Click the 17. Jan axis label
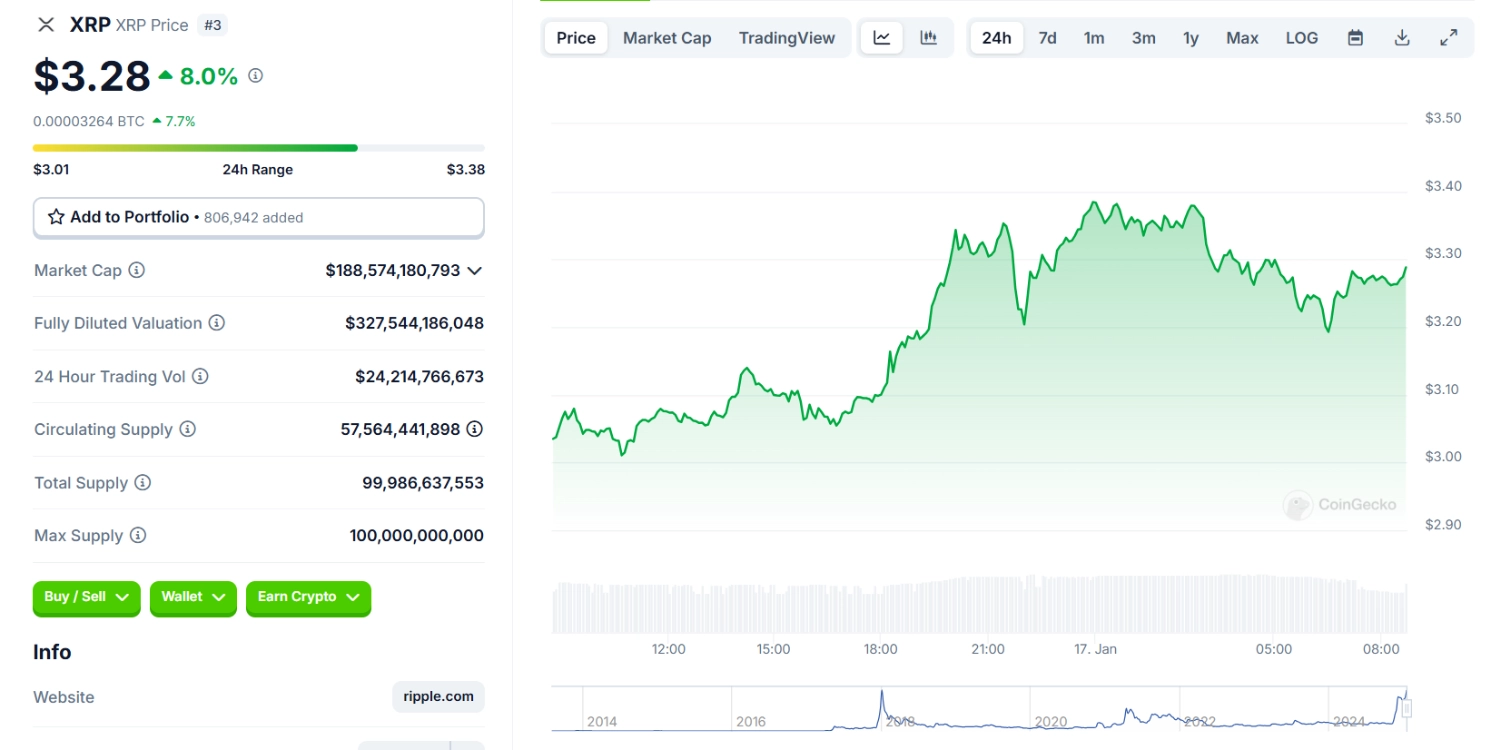The image size is (1491, 750). click(1095, 649)
